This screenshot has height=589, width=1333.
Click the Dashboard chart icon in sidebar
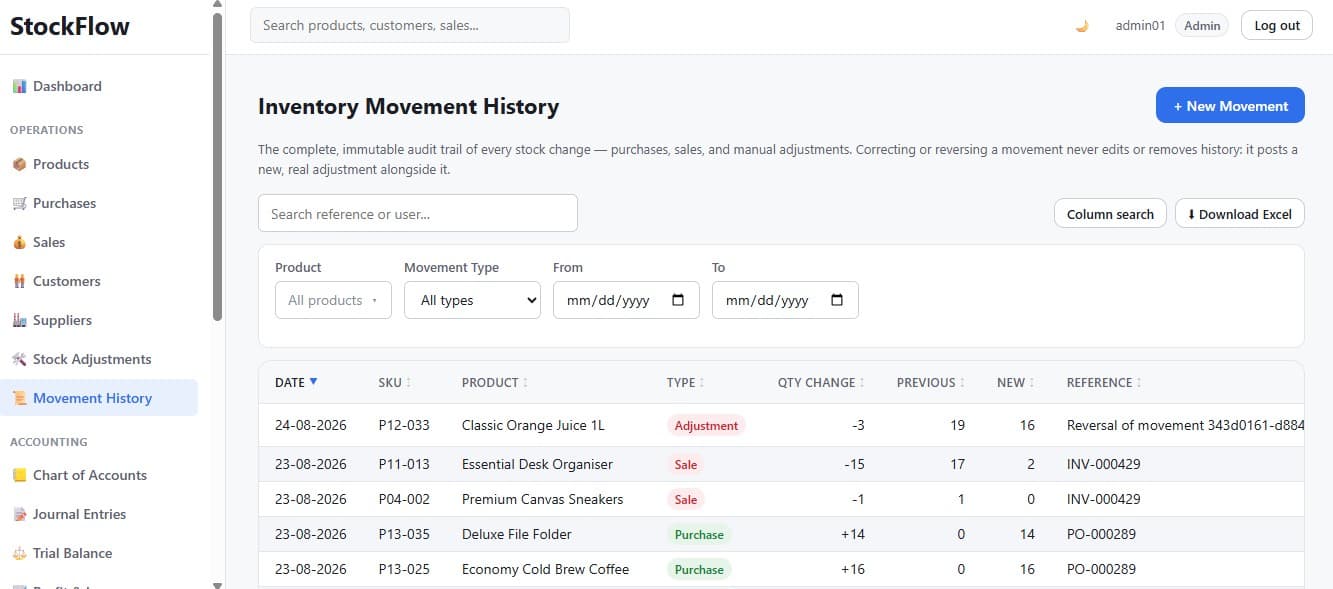tap(19, 86)
